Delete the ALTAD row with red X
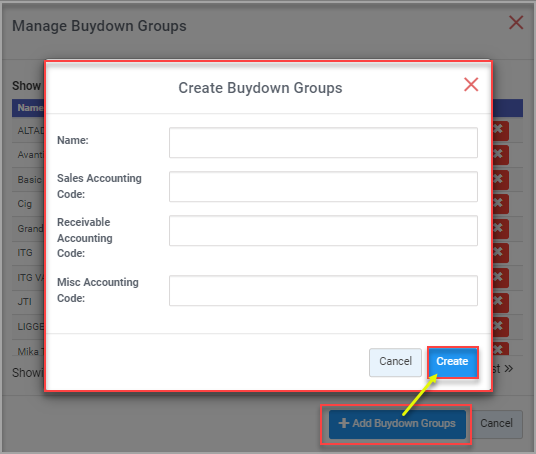536x454 pixels. pyautogui.click(x=500, y=131)
